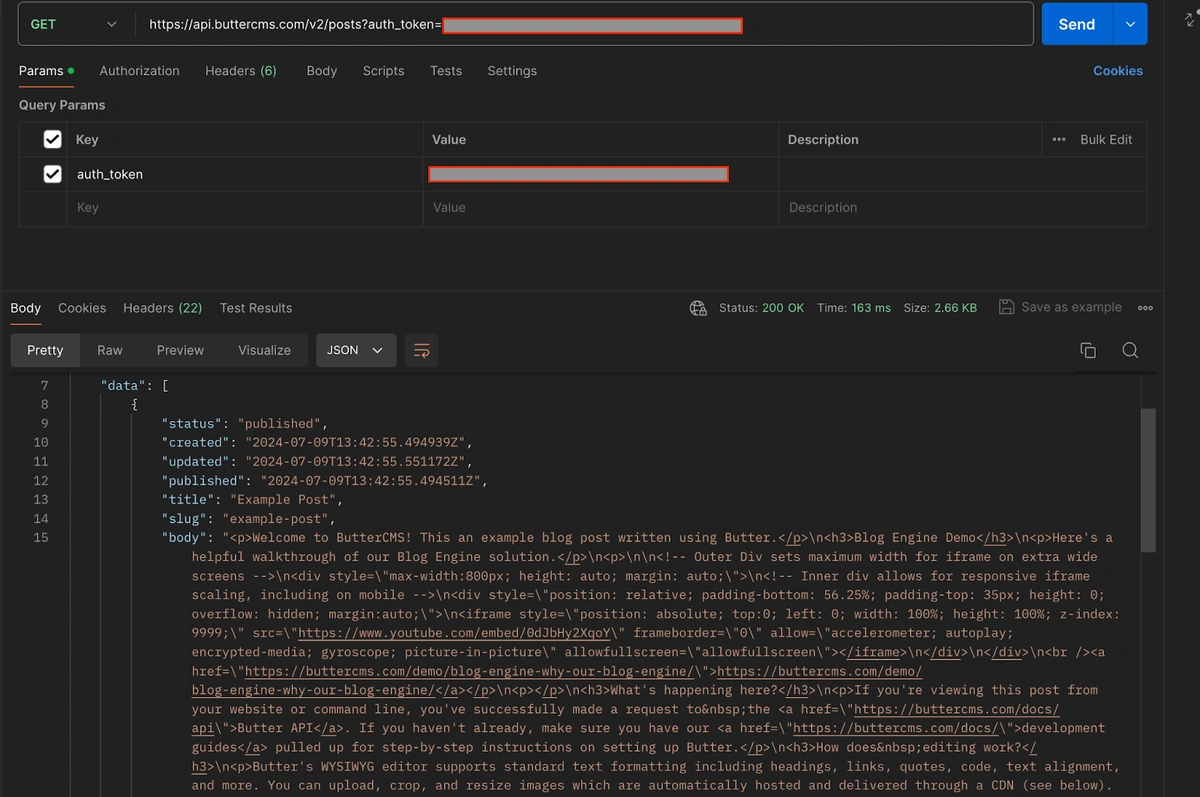Viewport: 1200px width, 797px height.
Task: Click the request URL field
Action: (584, 24)
